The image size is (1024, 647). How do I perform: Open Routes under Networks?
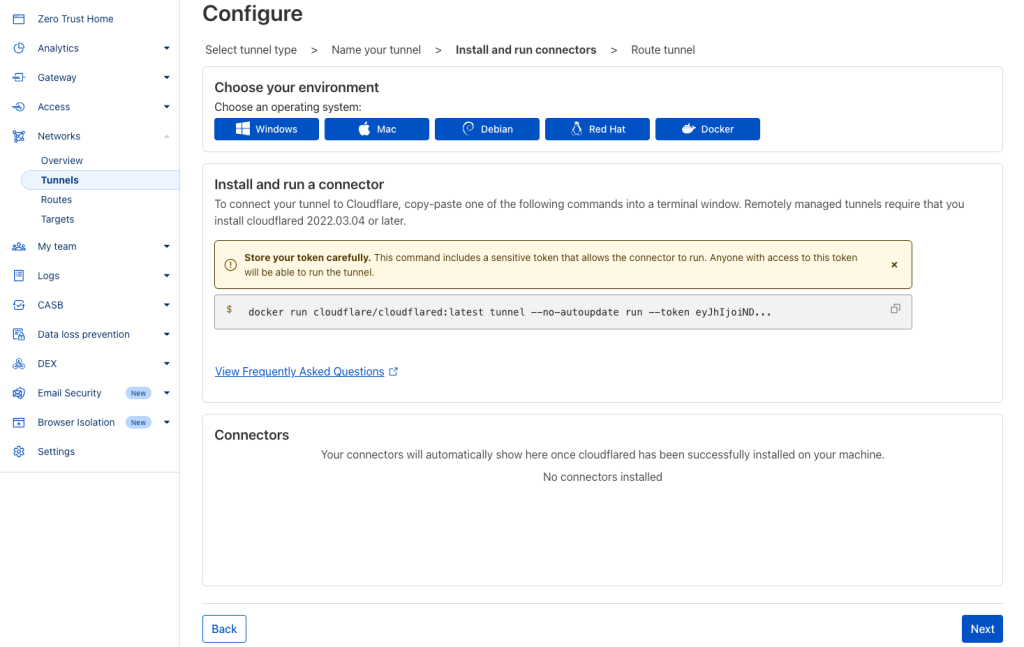(x=56, y=200)
